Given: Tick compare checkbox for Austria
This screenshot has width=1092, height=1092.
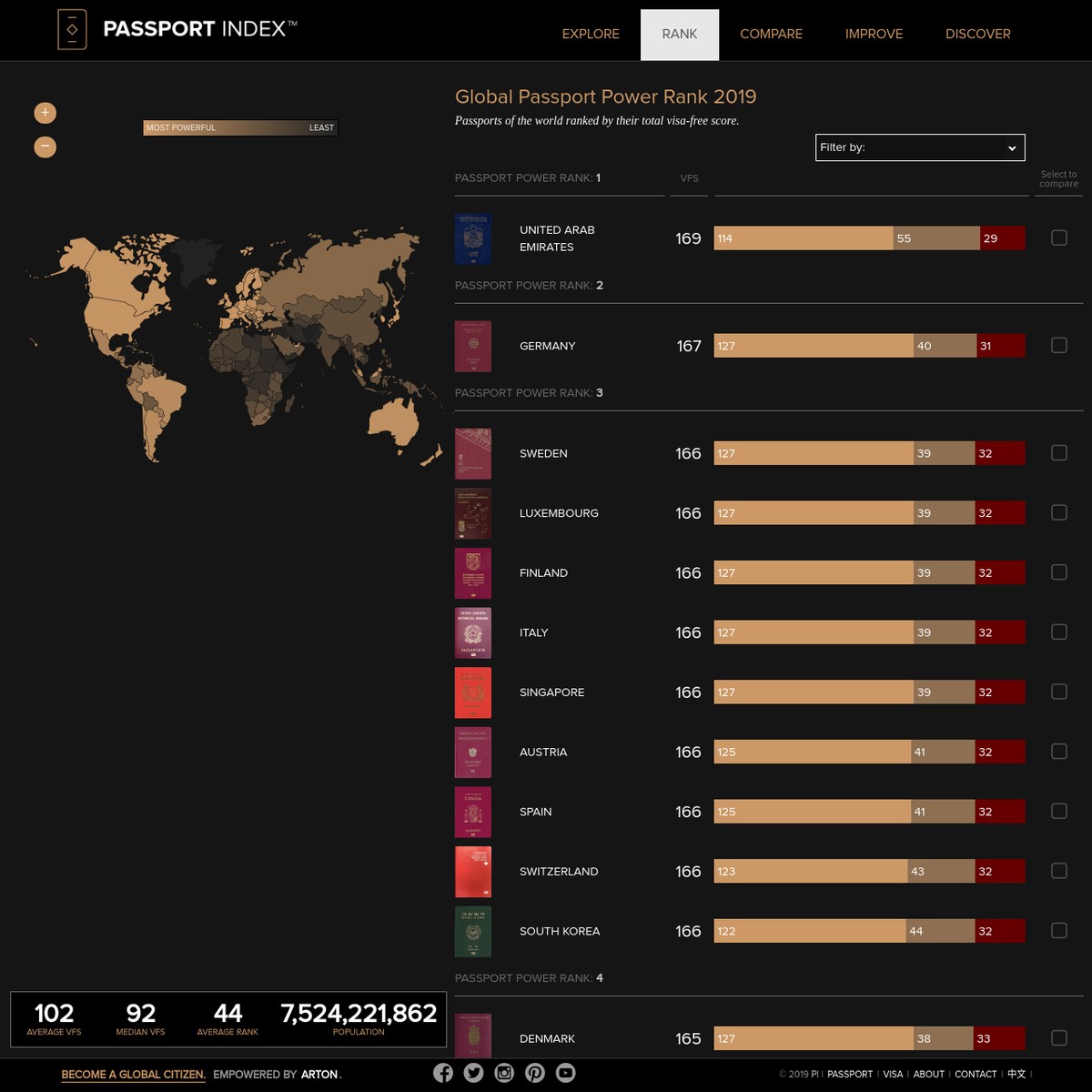Looking at the screenshot, I should coord(1059,751).
